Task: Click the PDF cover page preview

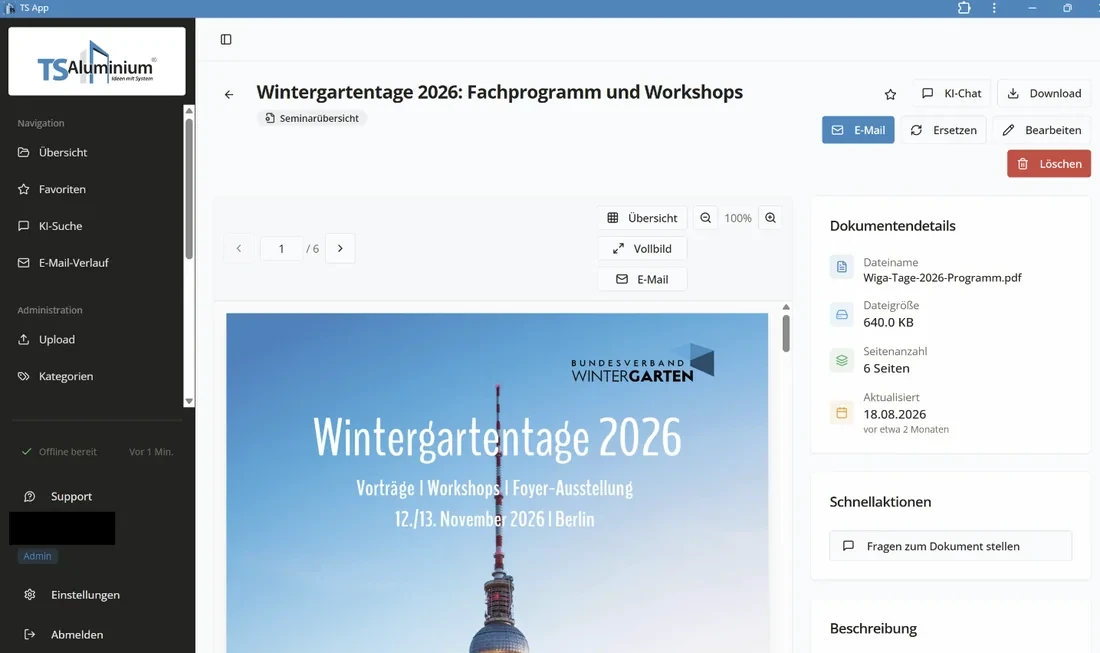Action: (497, 483)
